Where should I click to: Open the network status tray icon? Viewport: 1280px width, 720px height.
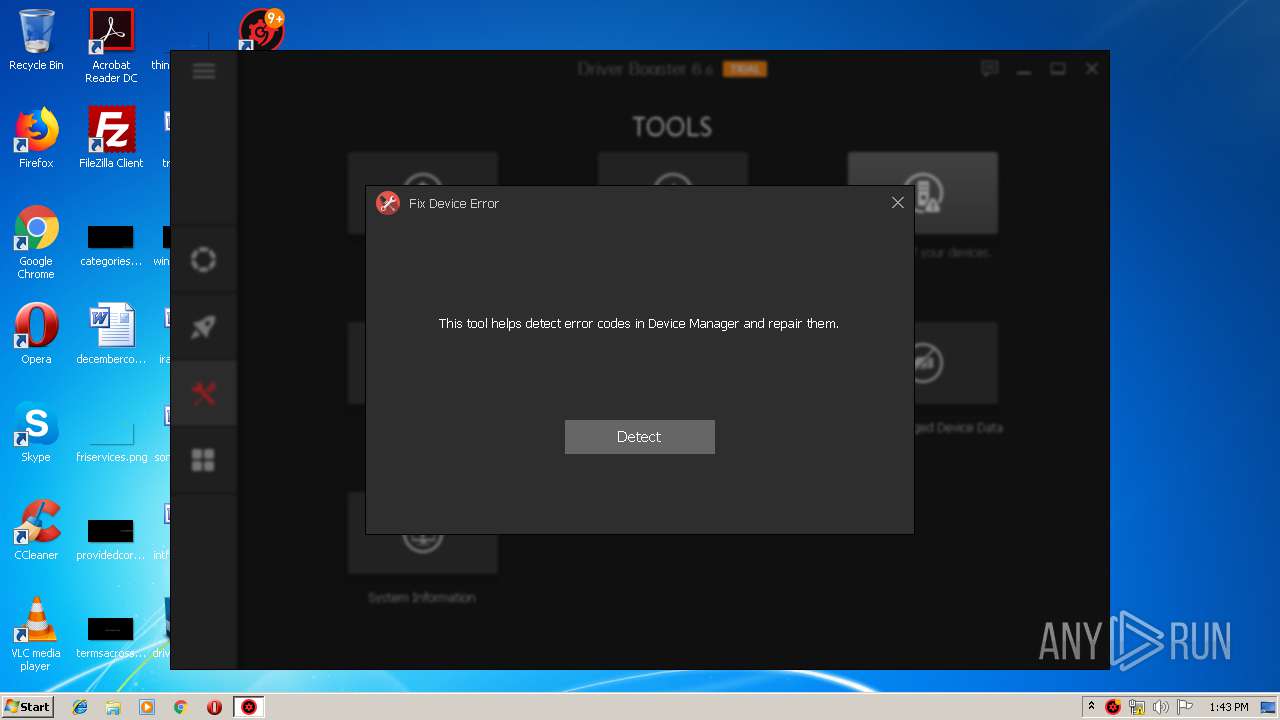pyautogui.click(x=1137, y=707)
